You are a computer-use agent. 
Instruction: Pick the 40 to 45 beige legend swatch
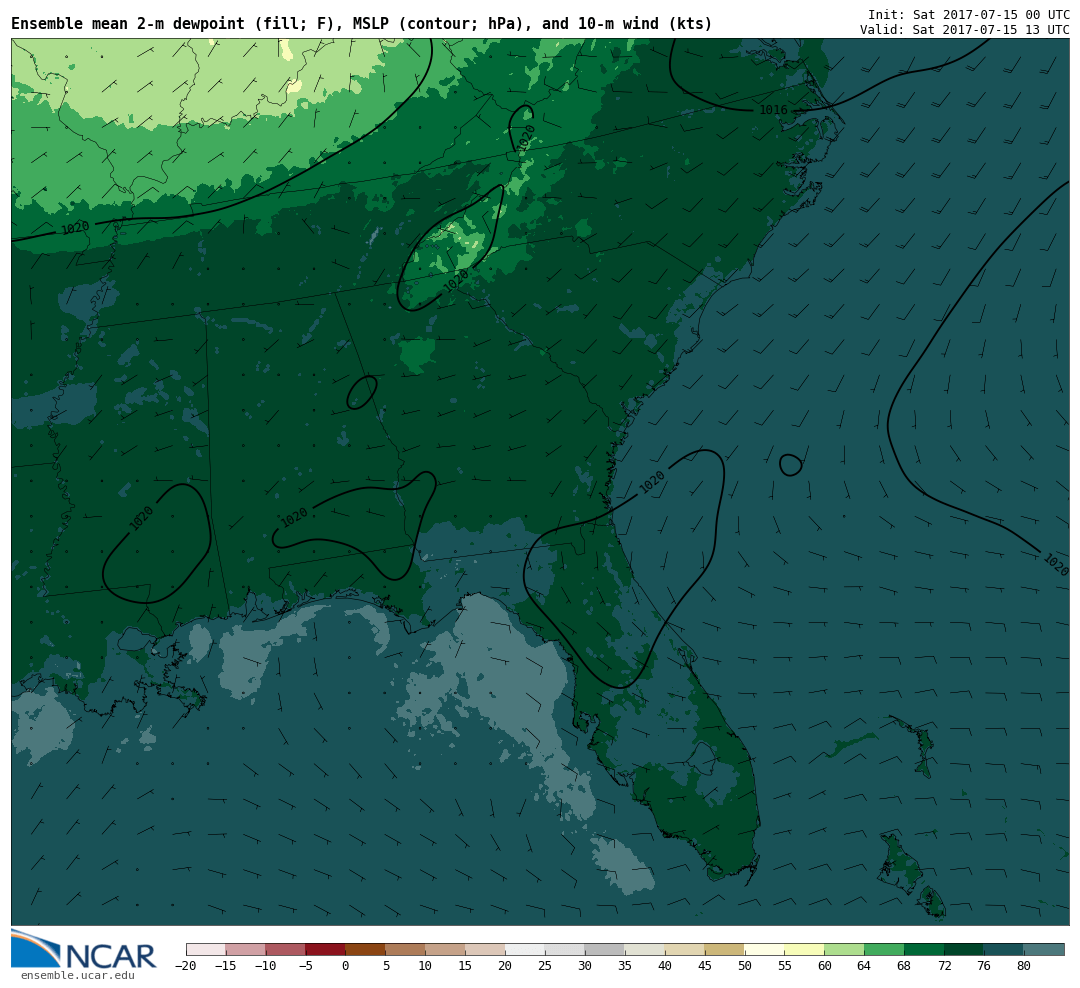[685, 949]
